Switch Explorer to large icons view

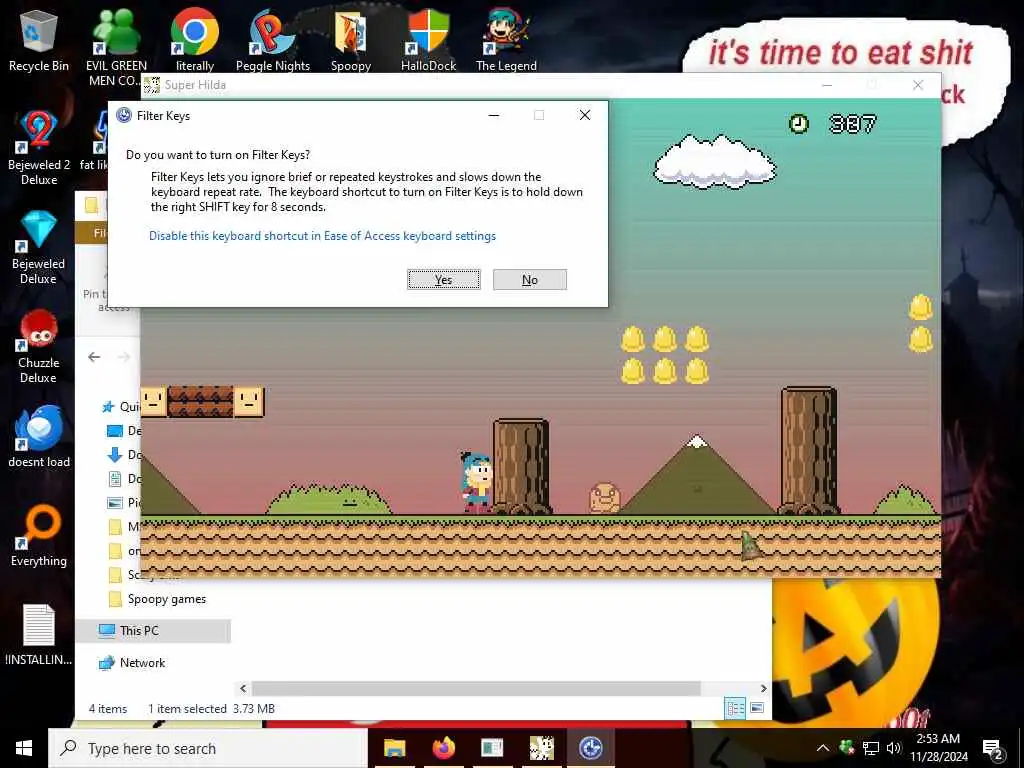[757, 708]
